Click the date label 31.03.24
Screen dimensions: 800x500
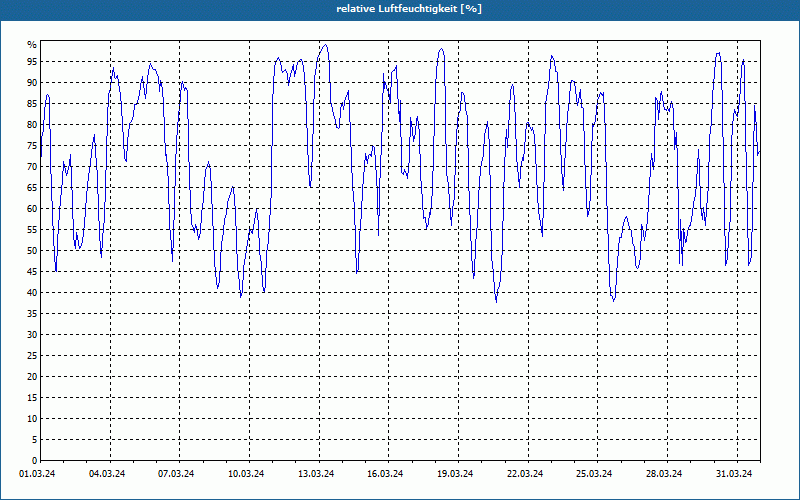tap(734, 474)
